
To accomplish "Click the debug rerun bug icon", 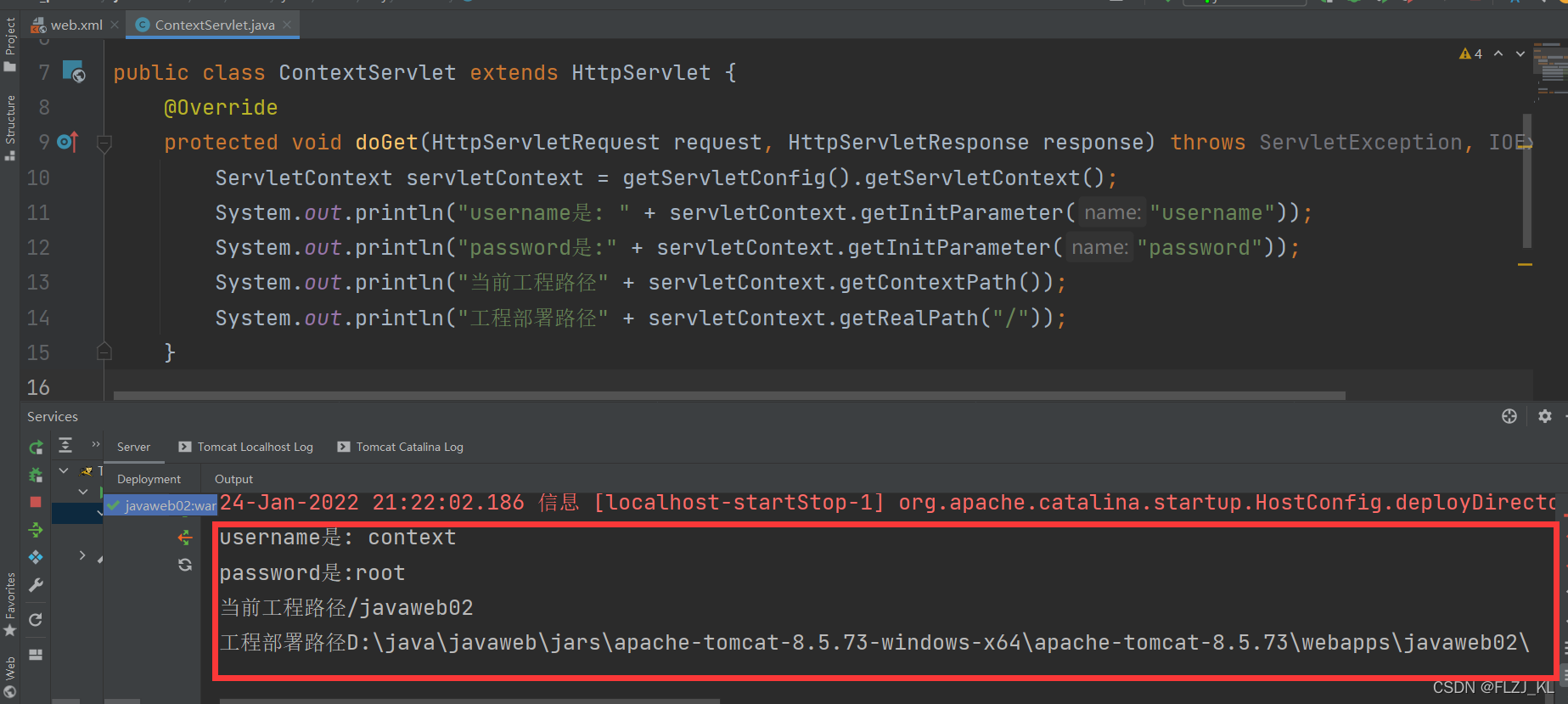I will tap(36, 475).
